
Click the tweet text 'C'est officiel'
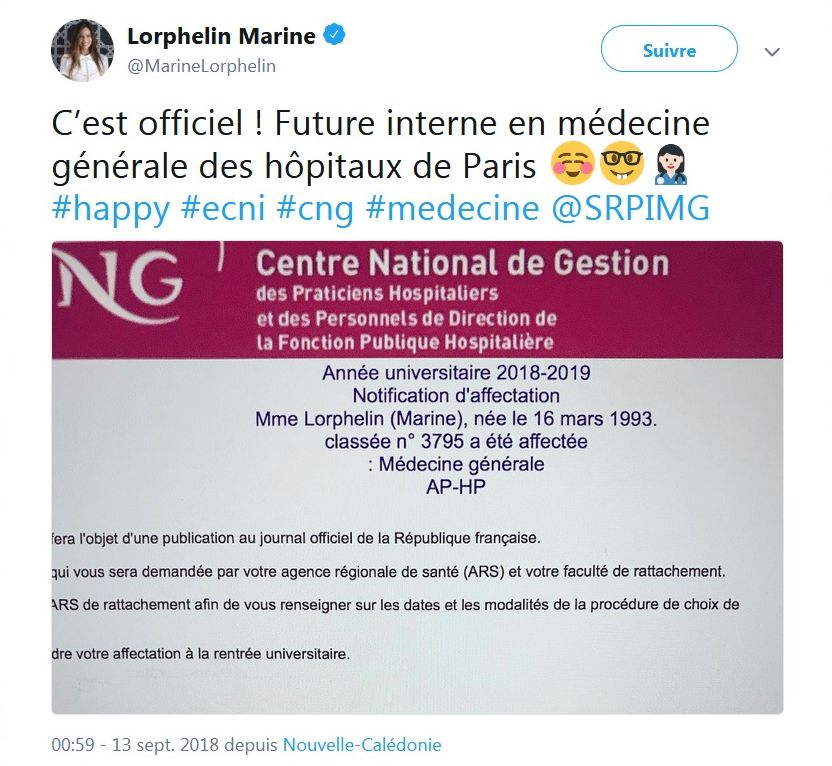coord(147,123)
